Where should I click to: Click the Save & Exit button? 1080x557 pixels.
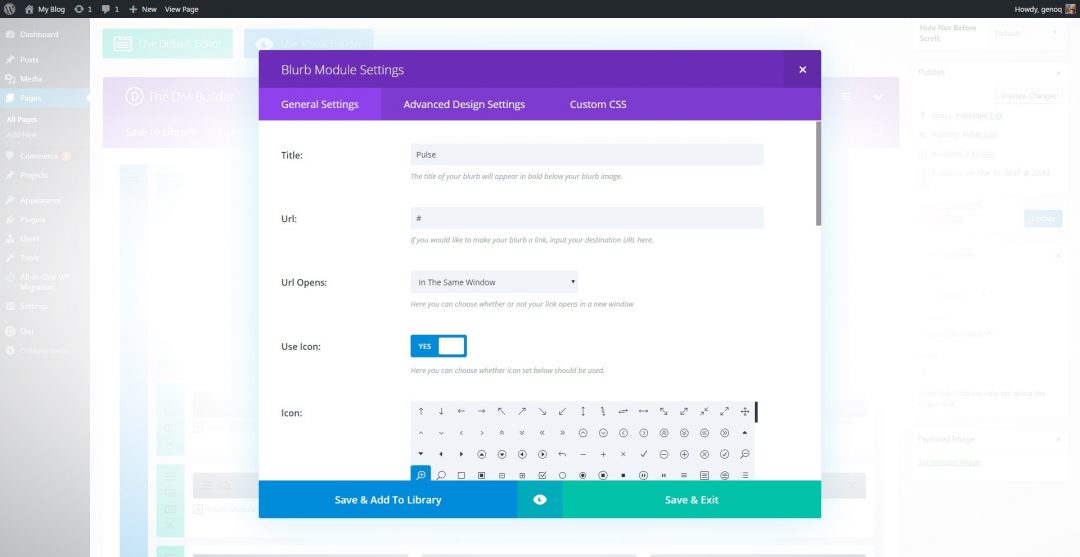[692, 500]
